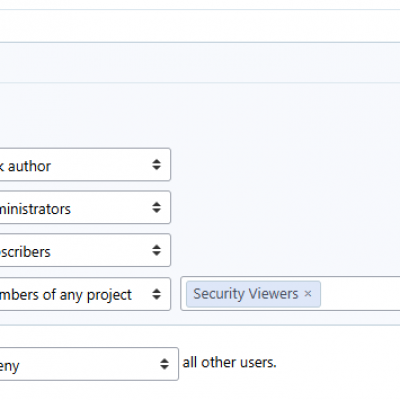
Task: Click the members of any project arrow icon
Action: pyautogui.click(x=156, y=294)
